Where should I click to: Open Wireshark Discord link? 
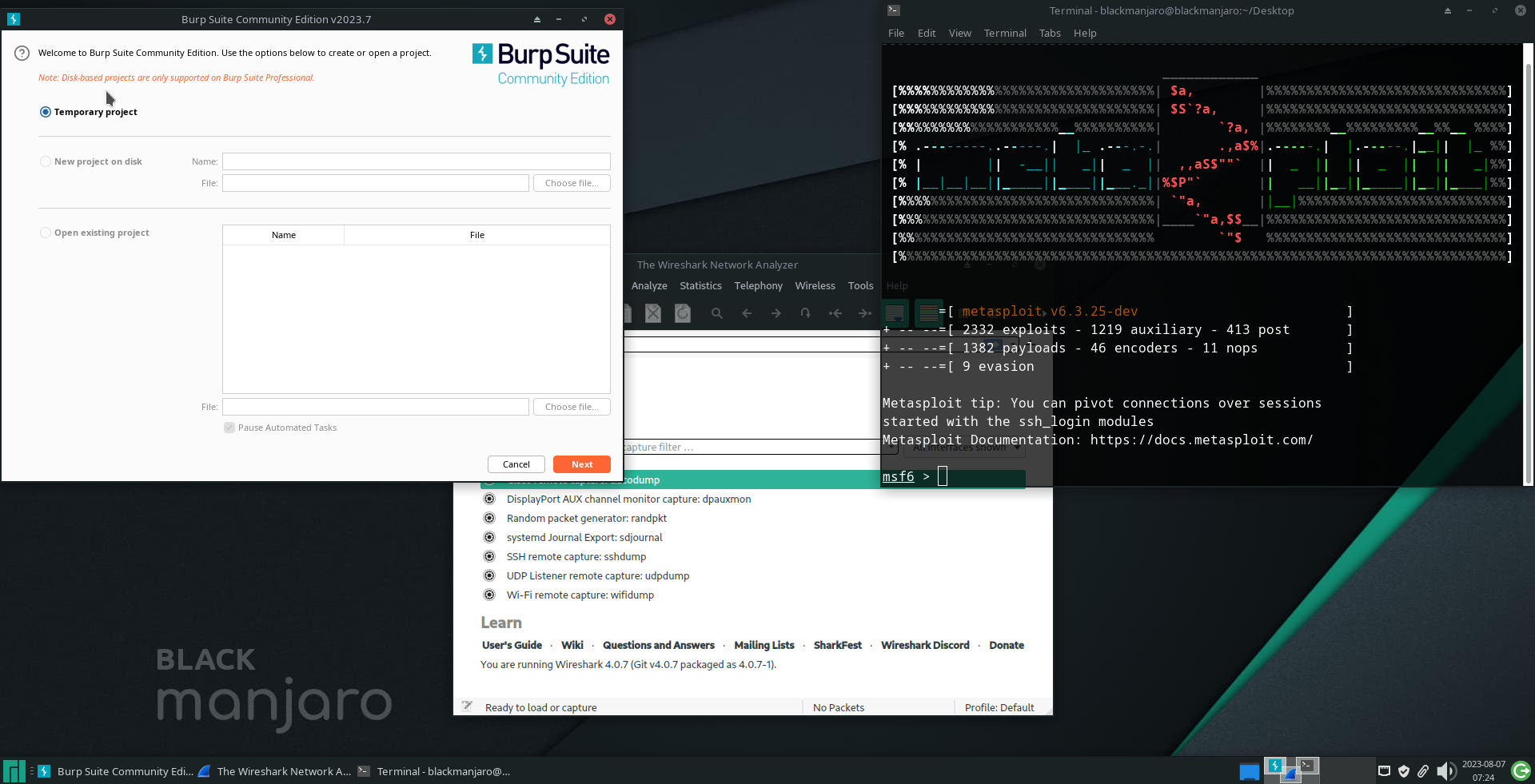coord(925,645)
